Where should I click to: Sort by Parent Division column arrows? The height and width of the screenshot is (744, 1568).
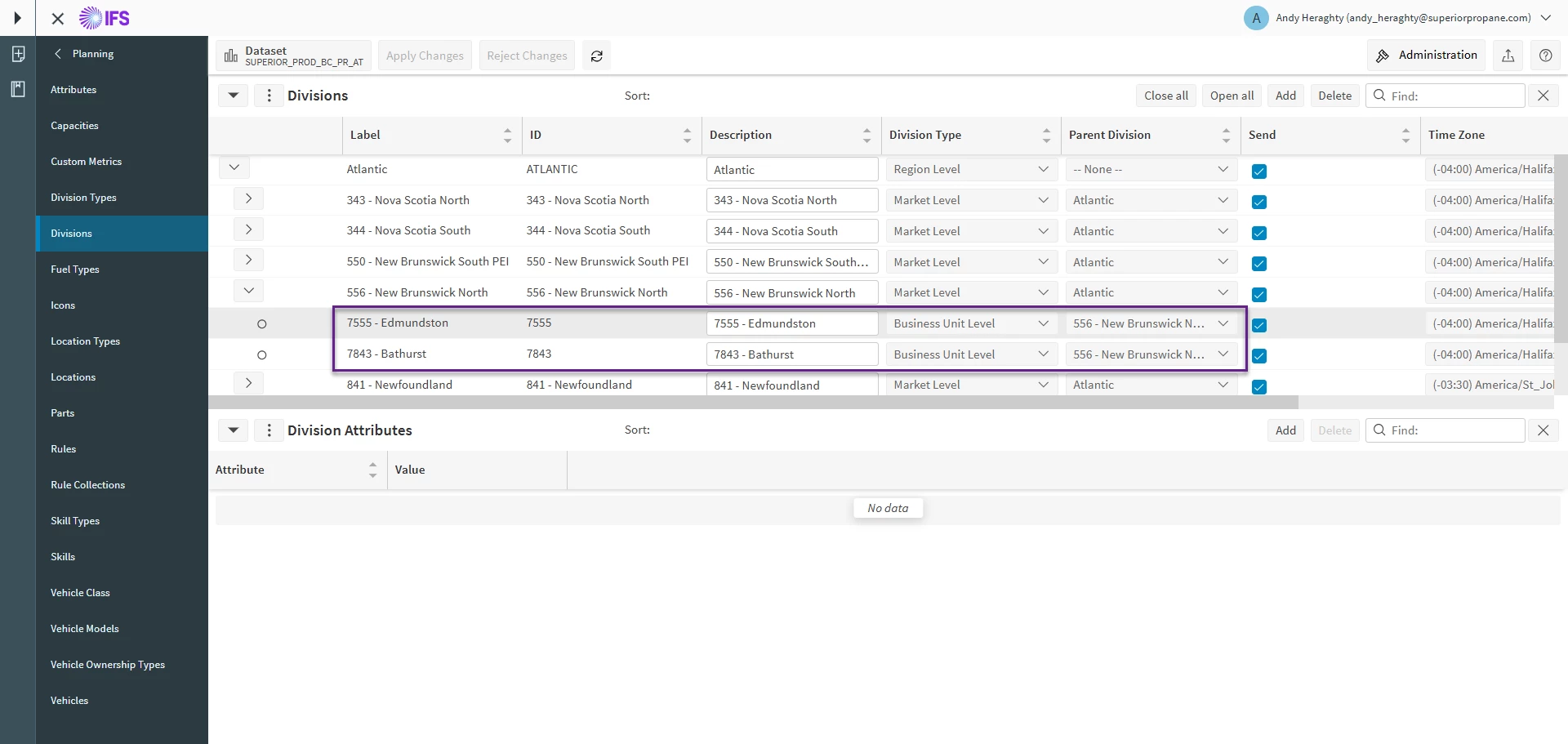click(1226, 136)
